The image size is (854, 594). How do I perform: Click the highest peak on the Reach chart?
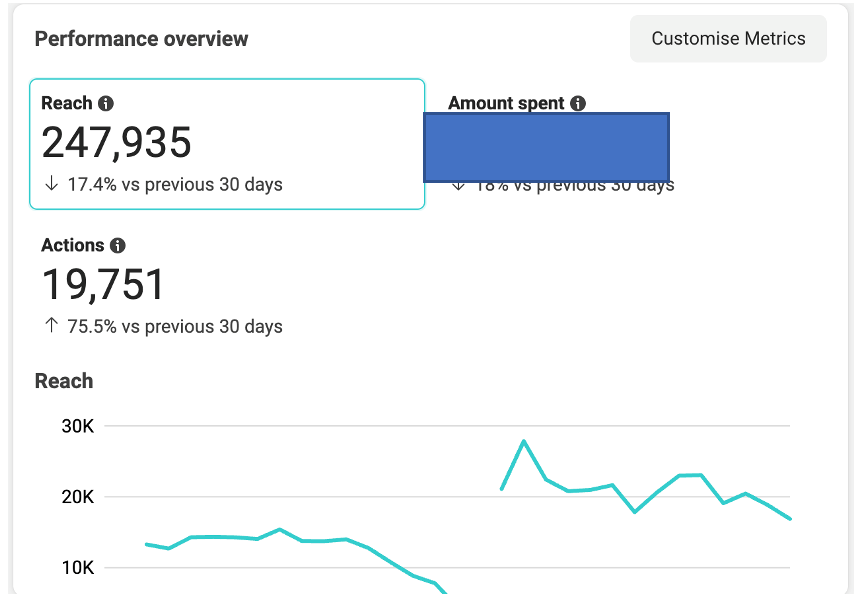click(524, 441)
